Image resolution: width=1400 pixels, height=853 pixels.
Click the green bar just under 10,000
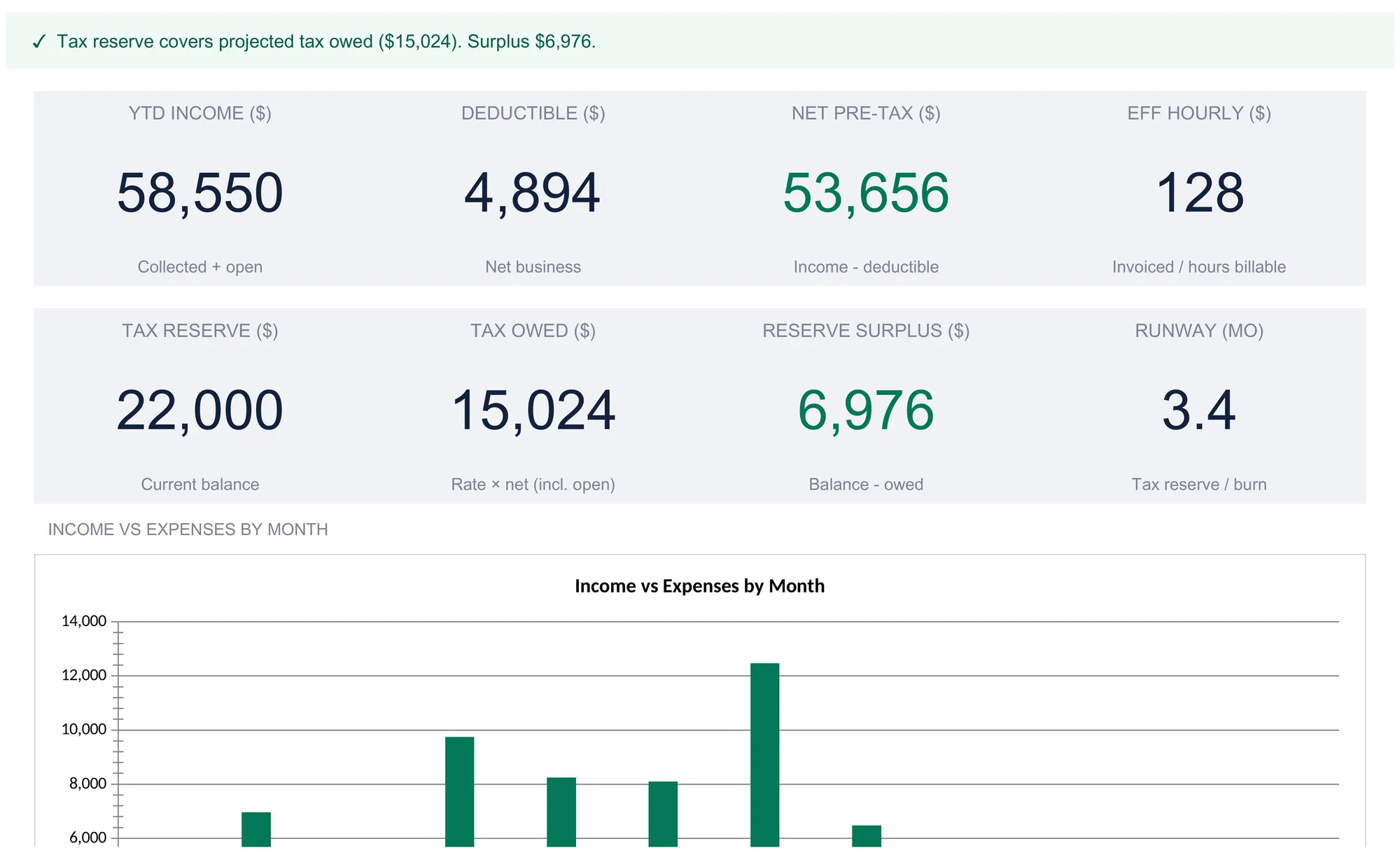tap(460, 792)
